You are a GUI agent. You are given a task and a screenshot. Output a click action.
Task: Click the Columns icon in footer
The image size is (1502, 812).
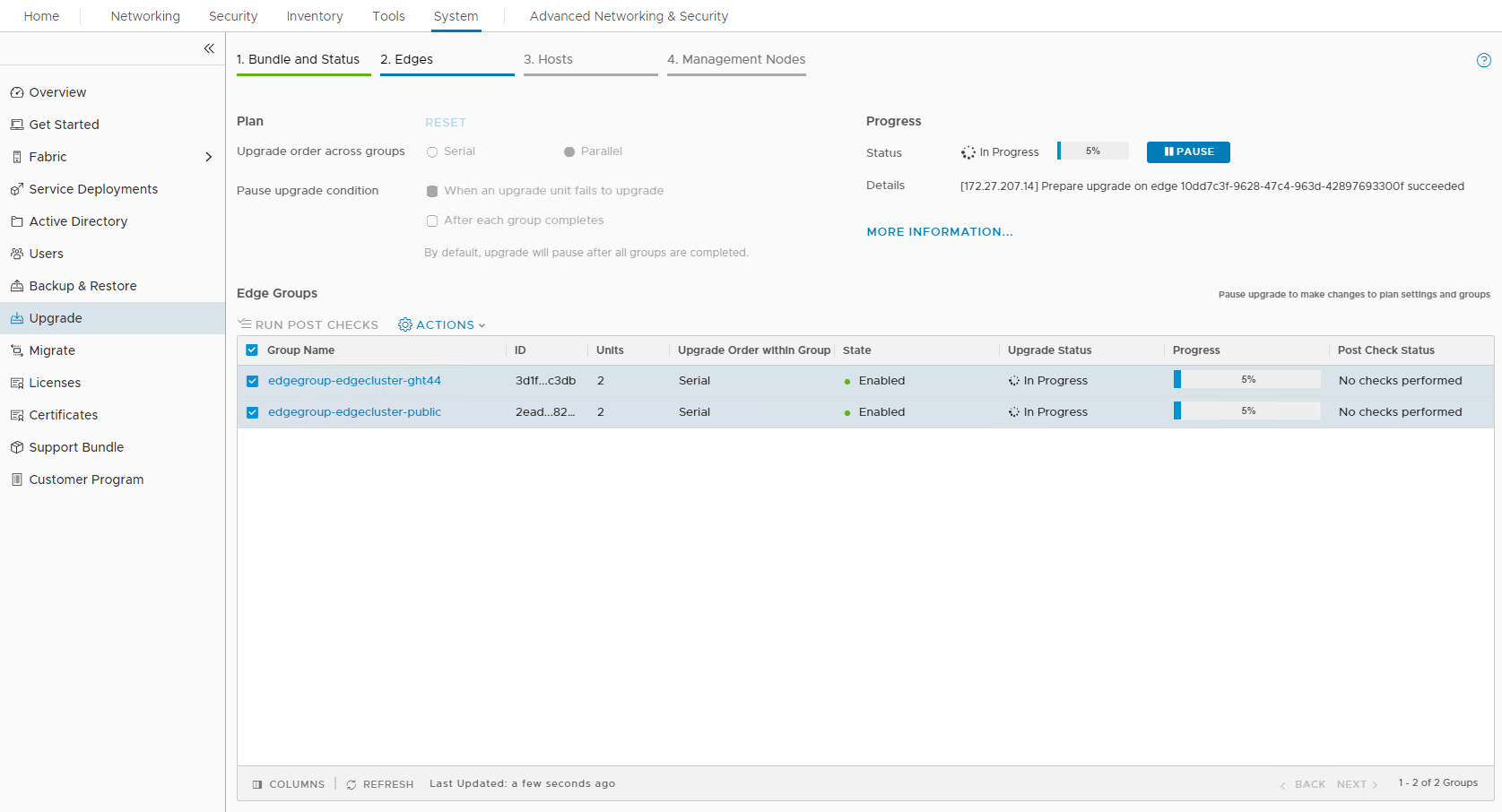coord(257,784)
